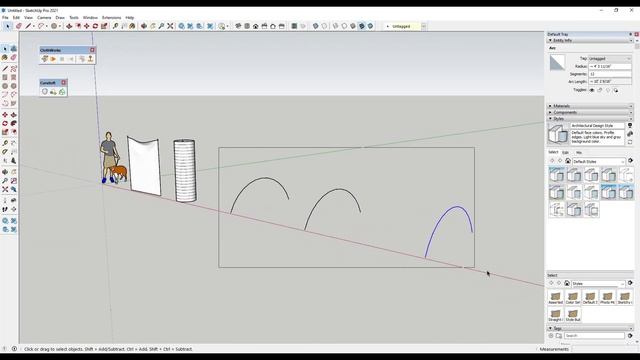640x360 pixels.
Task: Select the Eraser tool in top toolbar
Action: [x=18, y=26]
